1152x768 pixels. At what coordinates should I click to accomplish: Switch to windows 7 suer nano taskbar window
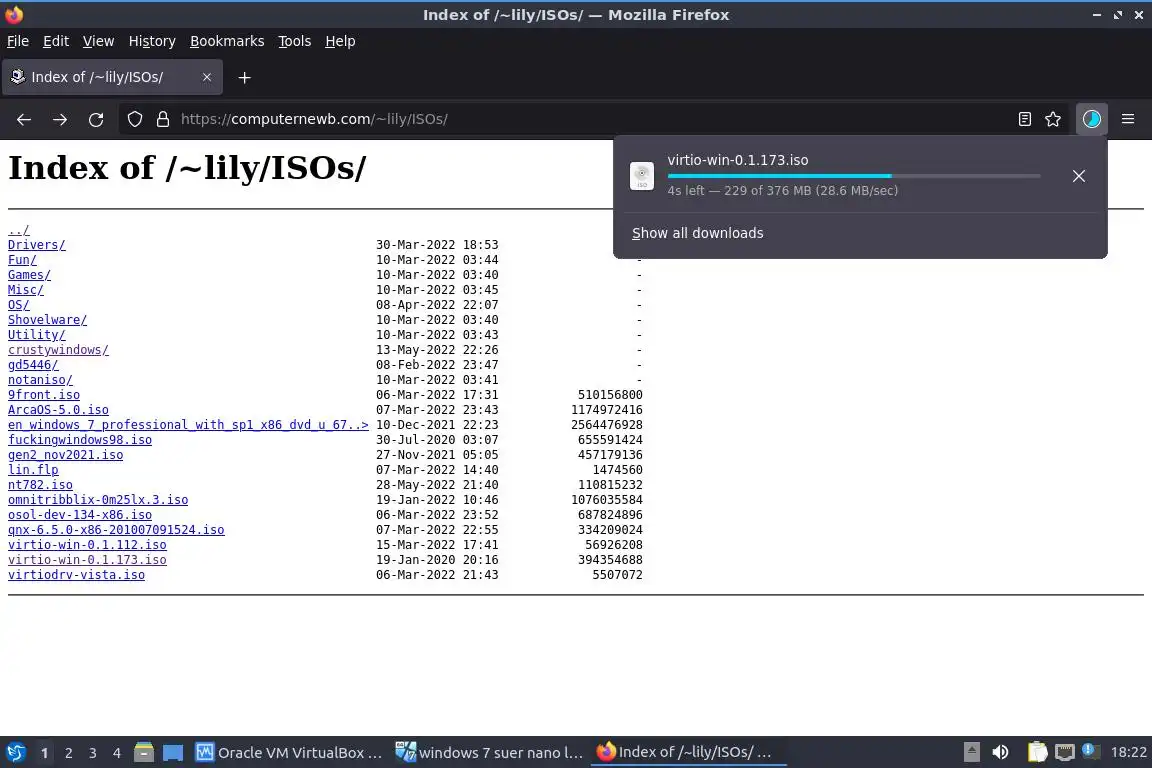[x=489, y=753]
